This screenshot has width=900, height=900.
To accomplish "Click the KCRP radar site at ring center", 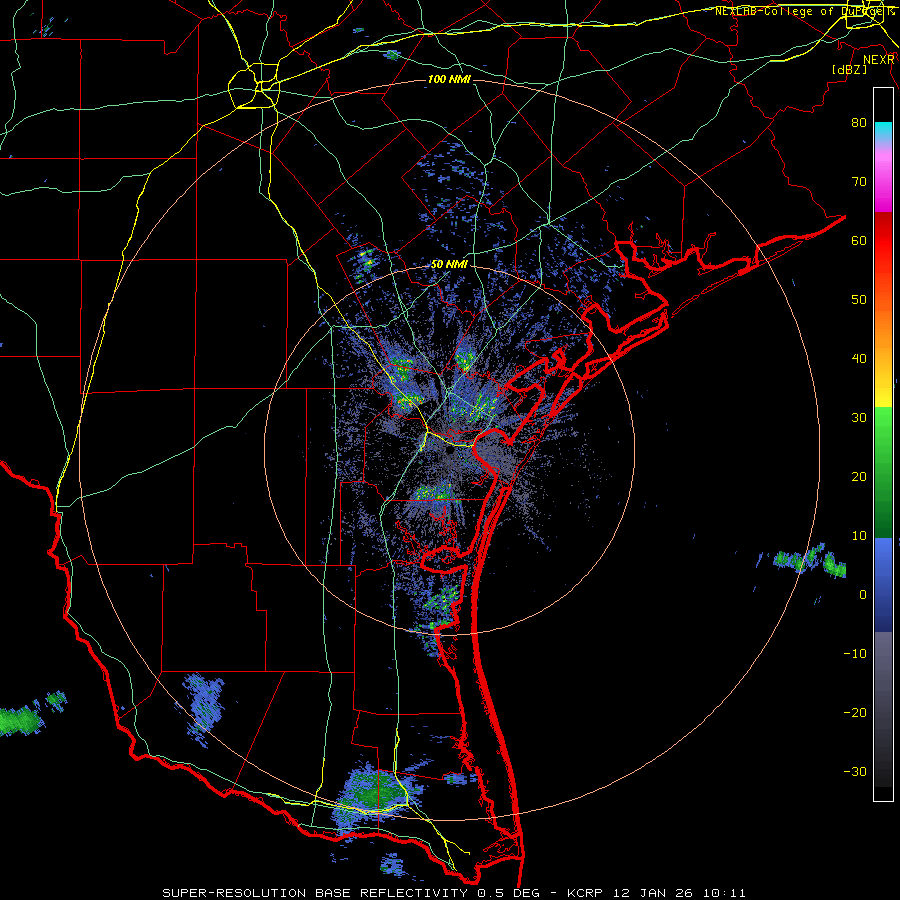I will (449, 450).
